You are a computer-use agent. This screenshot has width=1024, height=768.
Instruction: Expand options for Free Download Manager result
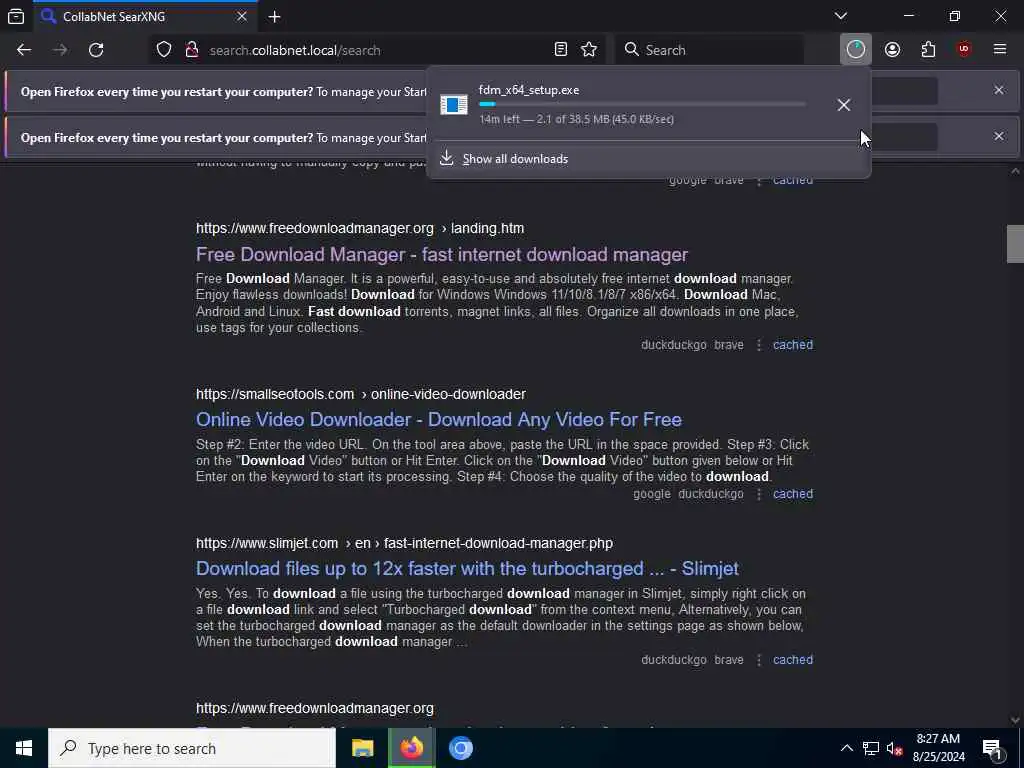point(758,345)
